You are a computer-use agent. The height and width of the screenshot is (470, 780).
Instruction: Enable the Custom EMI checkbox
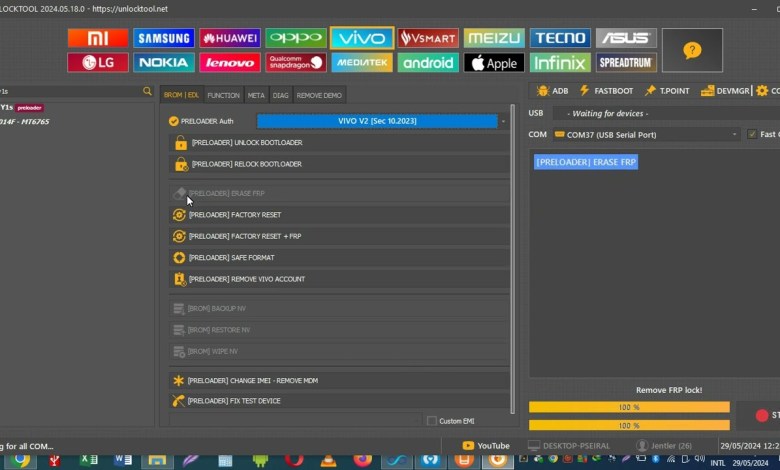(432, 421)
